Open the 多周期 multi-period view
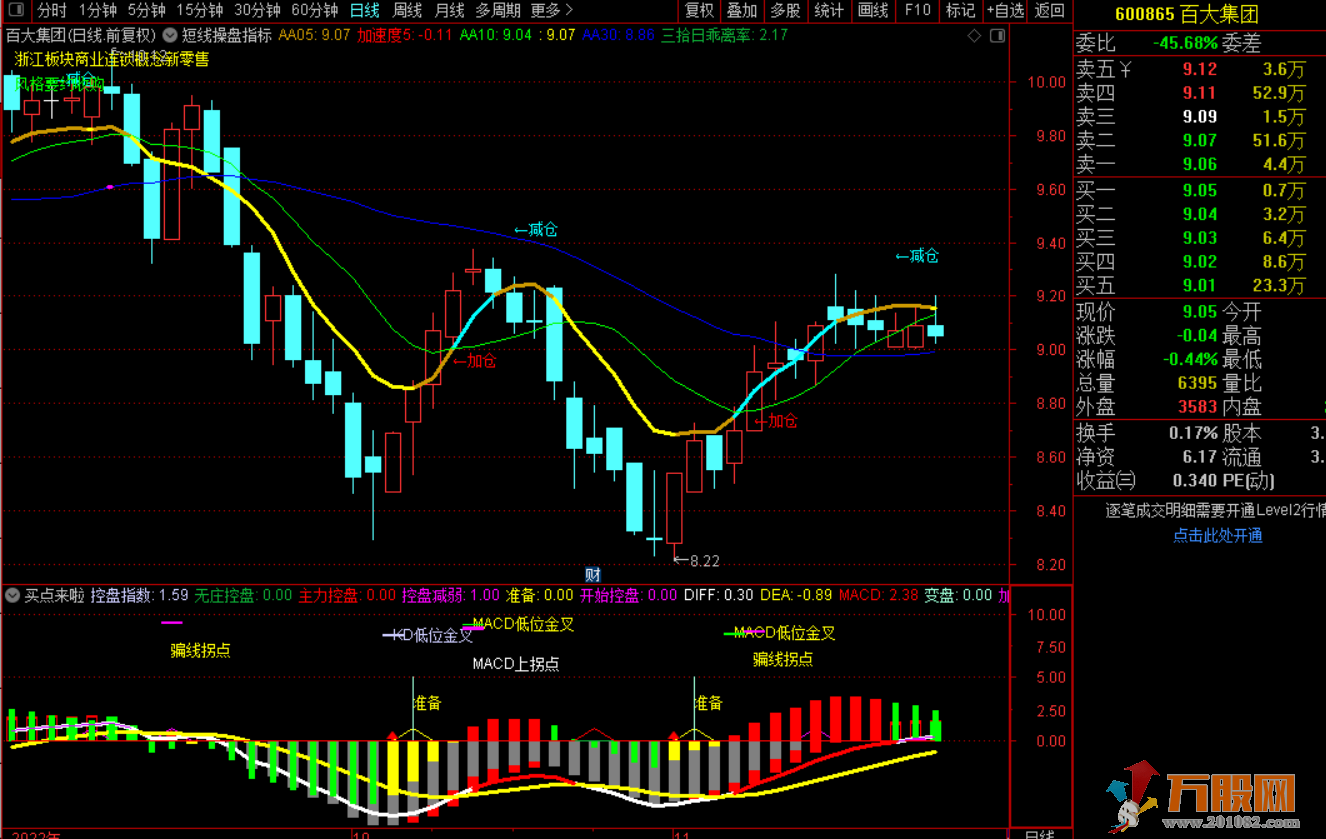Screen dimensions: 1326x839 click(497, 10)
